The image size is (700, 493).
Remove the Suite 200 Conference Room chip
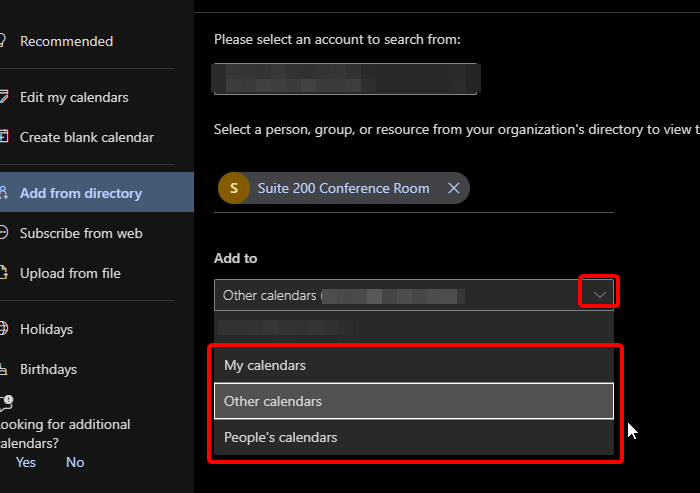(453, 188)
